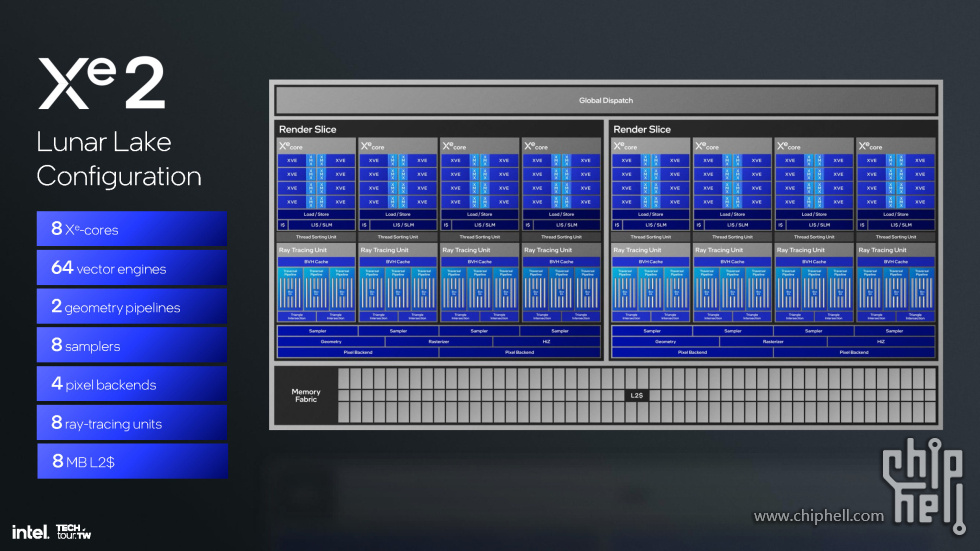Click the left Render Slice title
The width and height of the screenshot is (980, 551).
[x=308, y=129]
